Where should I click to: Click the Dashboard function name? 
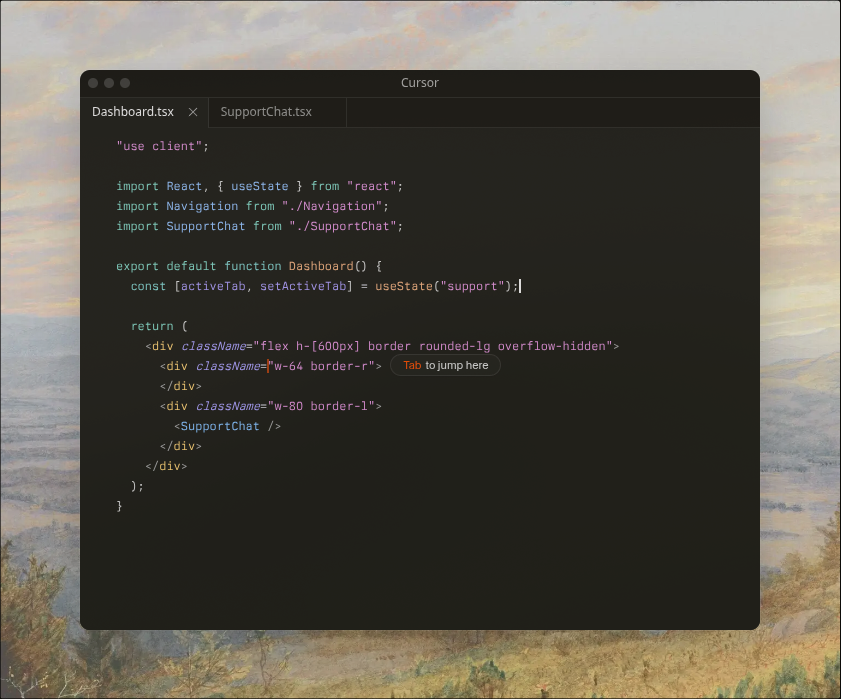pyautogui.click(x=320, y=266)
